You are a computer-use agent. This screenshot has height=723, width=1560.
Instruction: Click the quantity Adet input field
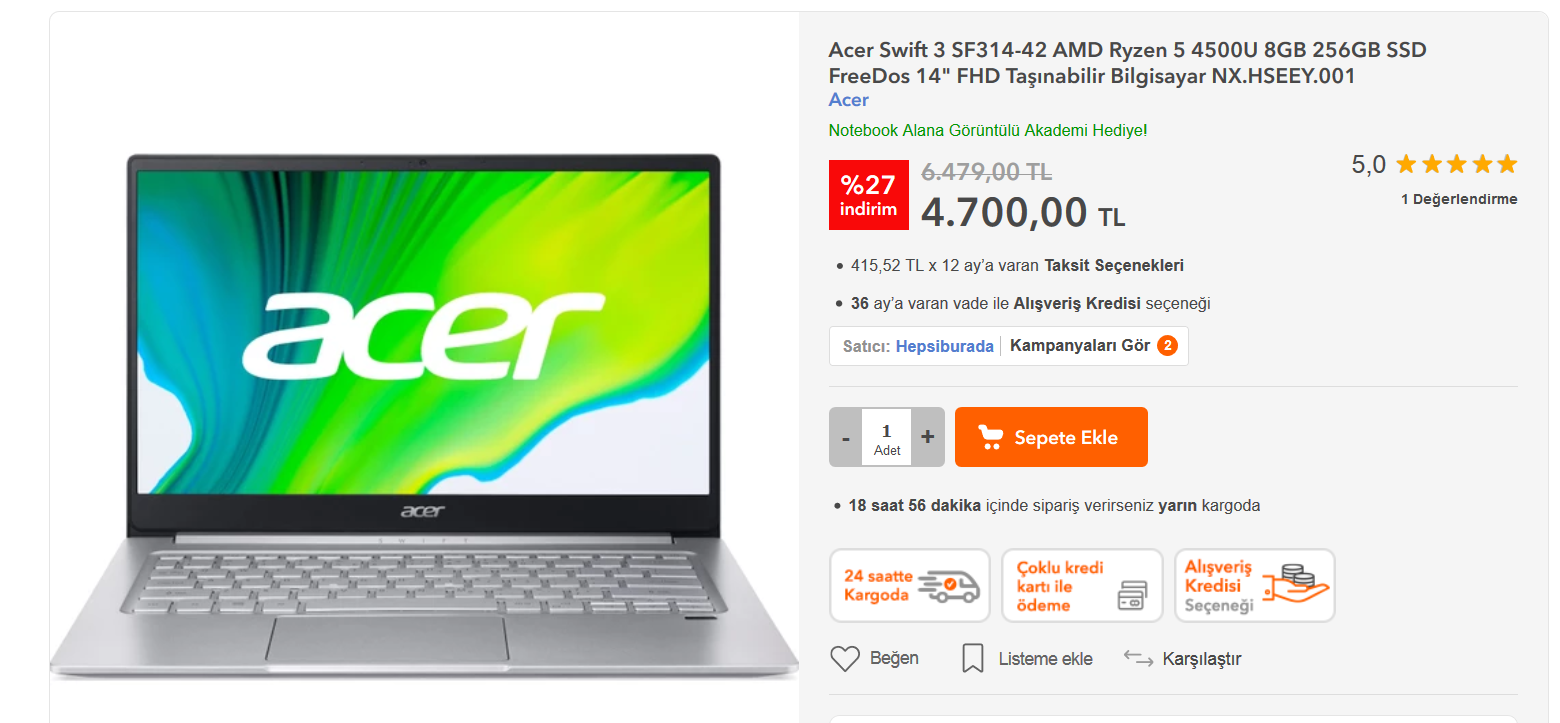click(887, 437)
